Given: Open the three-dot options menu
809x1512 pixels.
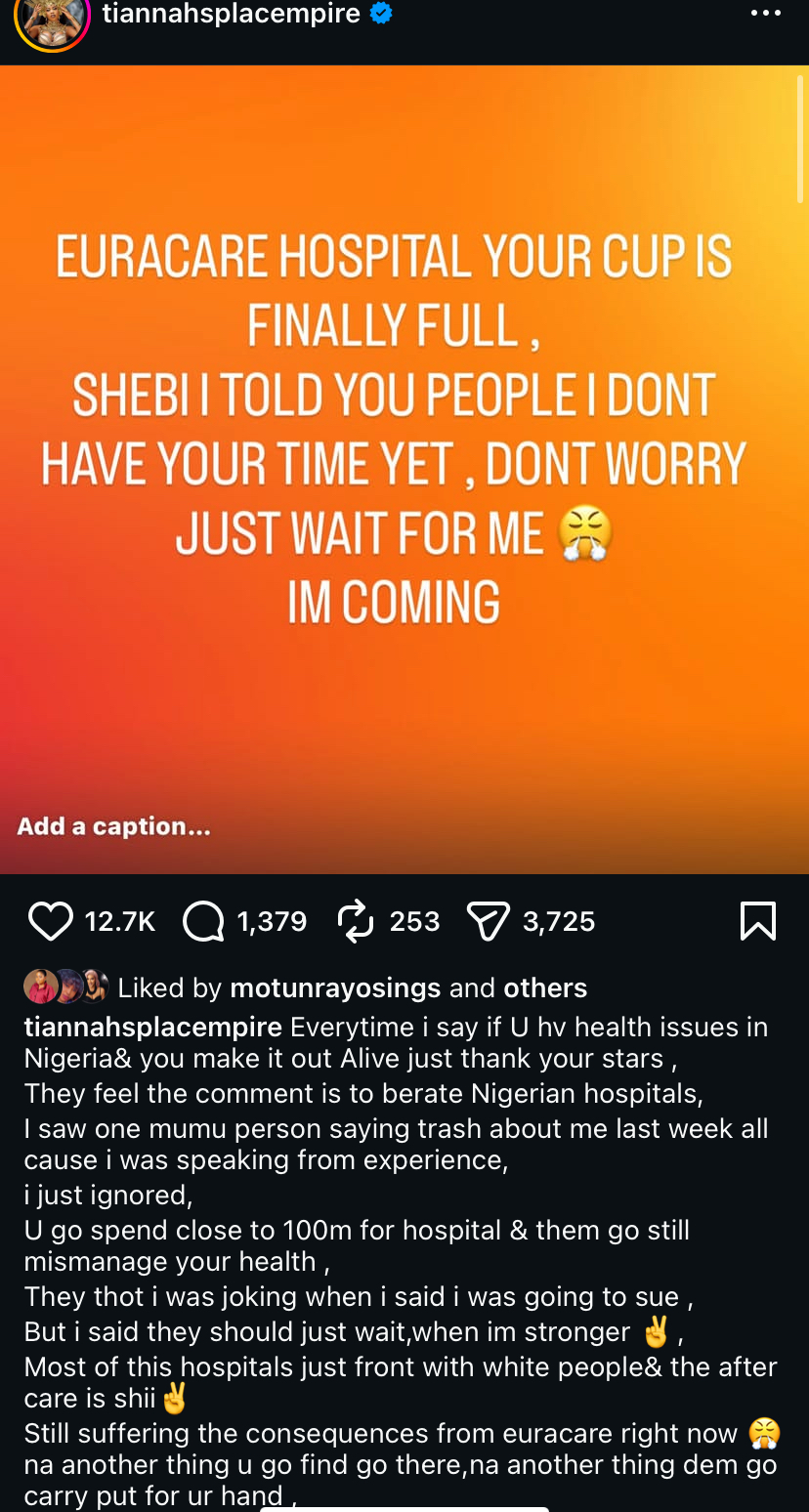Looking at the screenshot, I should (x=765, y=14).
